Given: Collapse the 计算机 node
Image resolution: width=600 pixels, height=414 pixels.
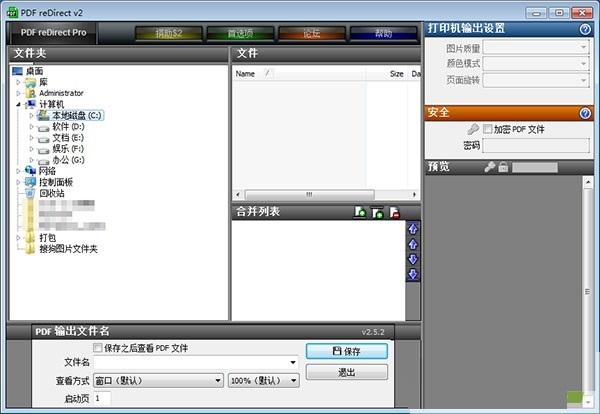Looking at the screenshot, I should click(18, 104).
